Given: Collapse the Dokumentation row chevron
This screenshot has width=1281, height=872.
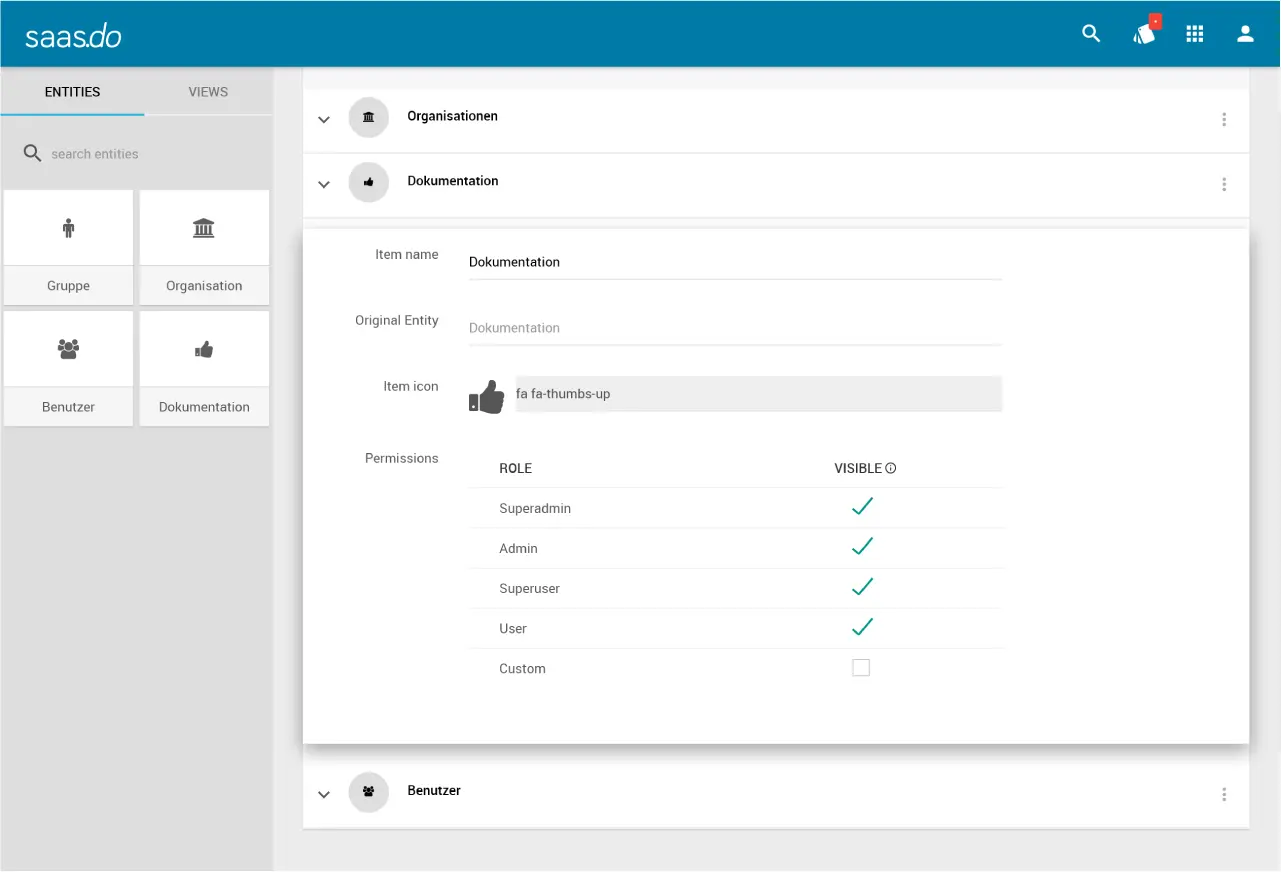Looking at the screenshot, I should pyautogui.click(x=323, y=185).
